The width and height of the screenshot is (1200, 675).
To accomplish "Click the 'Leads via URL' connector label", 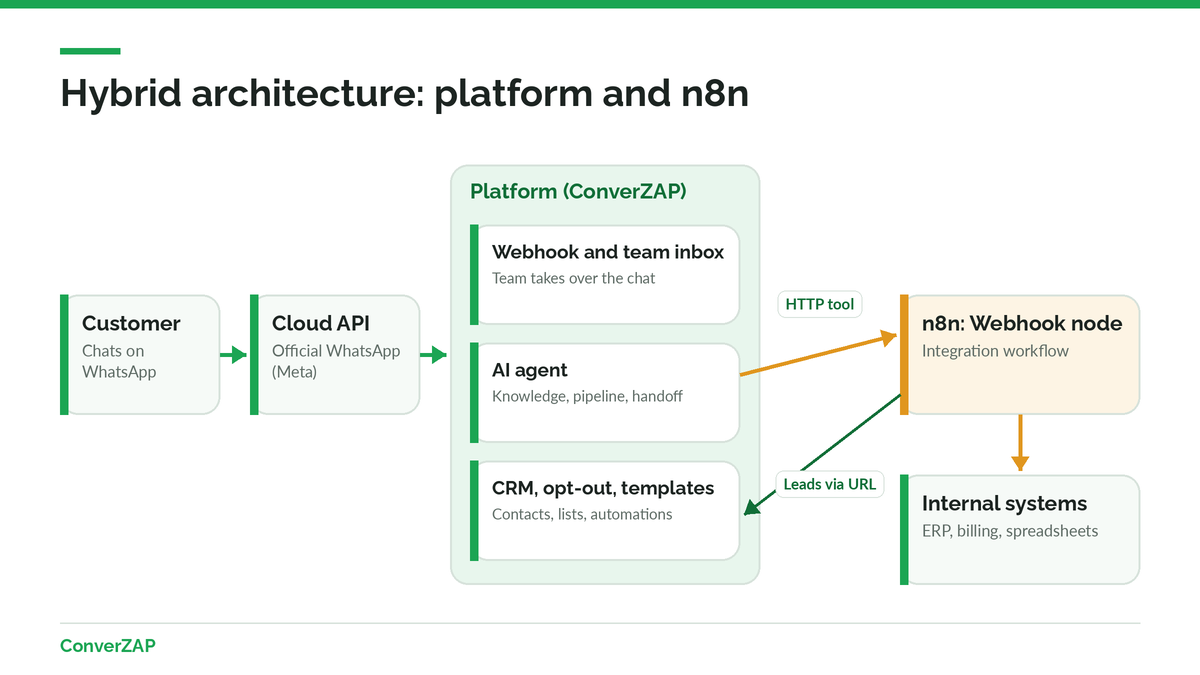I will click(830, 485).
